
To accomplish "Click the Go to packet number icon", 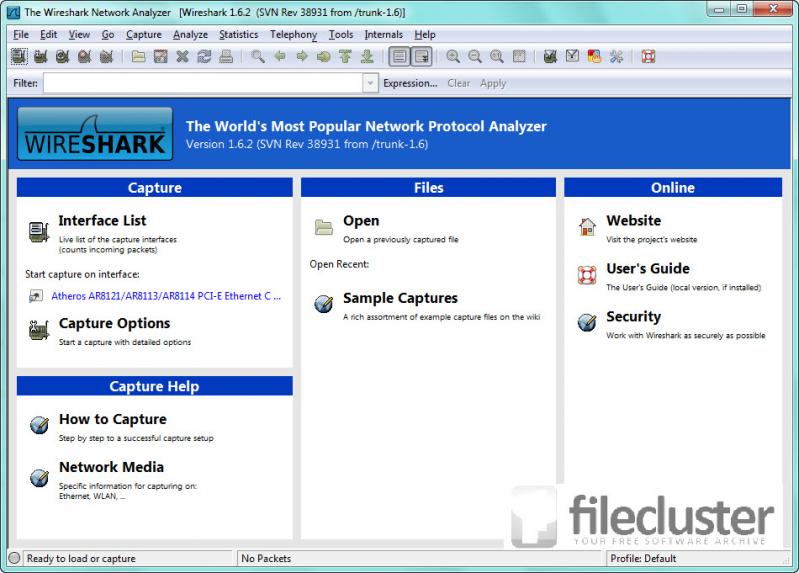I will click(x=324, y=56).
